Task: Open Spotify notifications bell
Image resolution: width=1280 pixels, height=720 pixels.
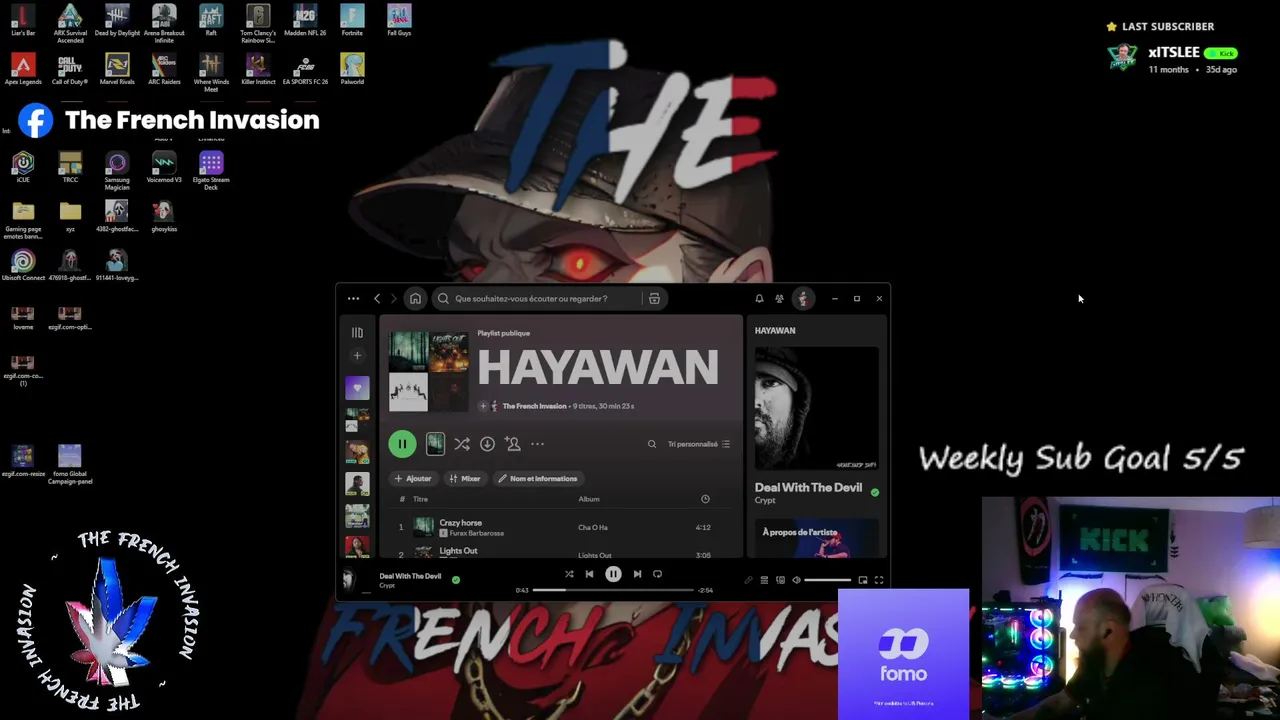Action: [x=759, y=298]
